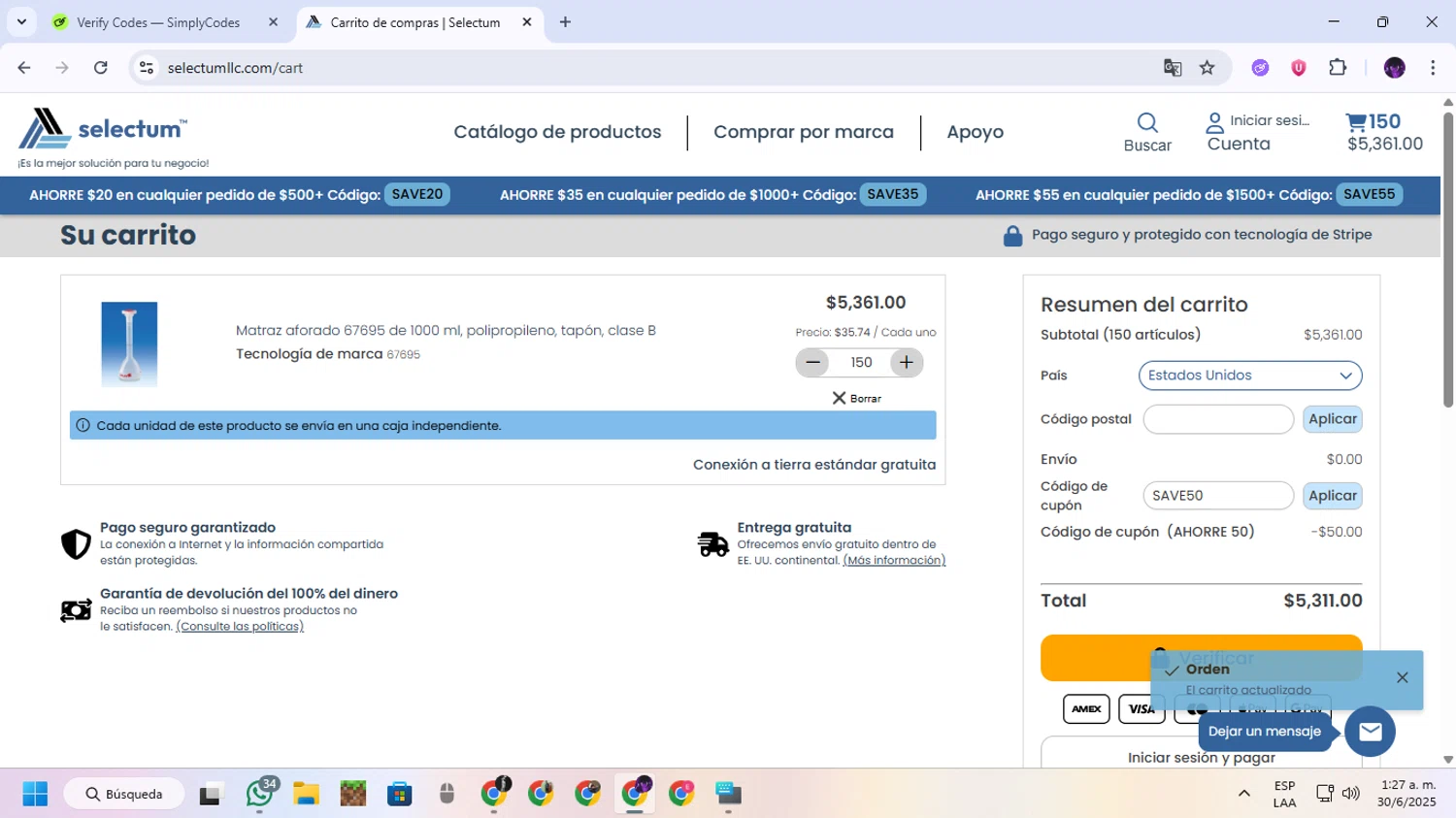Click the Dejar un mensaje label

pyautogui.click(x=1264, y=731)
